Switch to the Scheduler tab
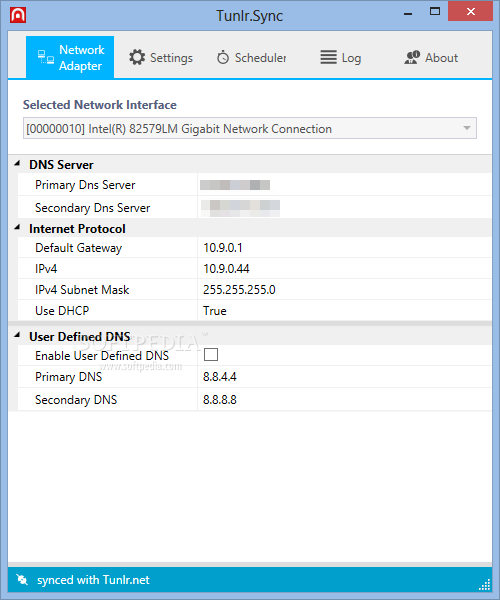 pyautogui.click(x=252, y=57)
